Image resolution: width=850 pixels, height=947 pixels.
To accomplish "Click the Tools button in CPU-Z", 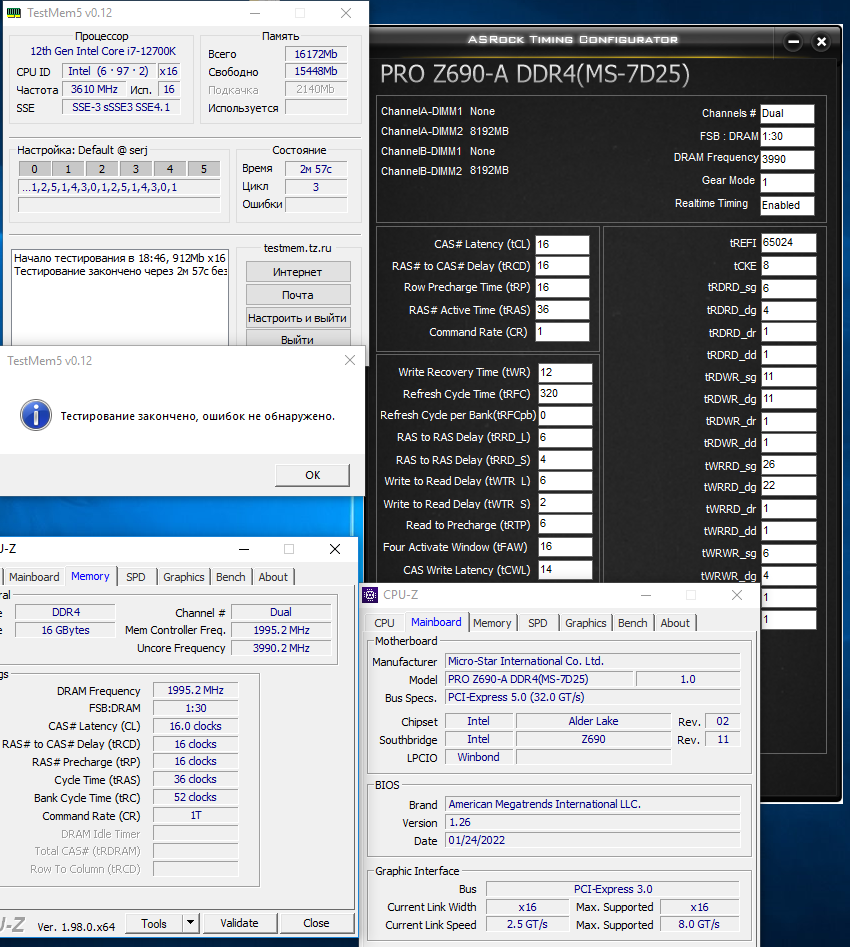I will (x=154, y=923).
